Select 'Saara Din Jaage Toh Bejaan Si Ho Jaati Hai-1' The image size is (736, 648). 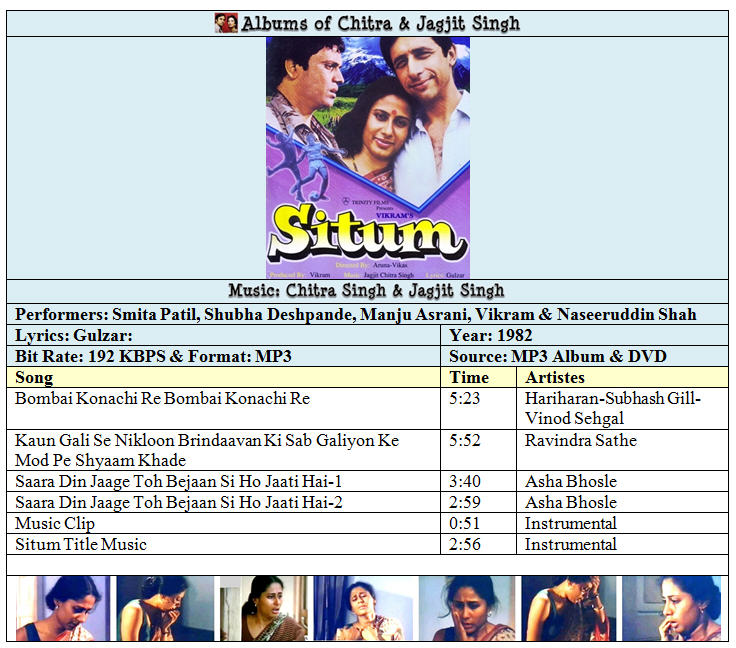click(x=178, y=481)
